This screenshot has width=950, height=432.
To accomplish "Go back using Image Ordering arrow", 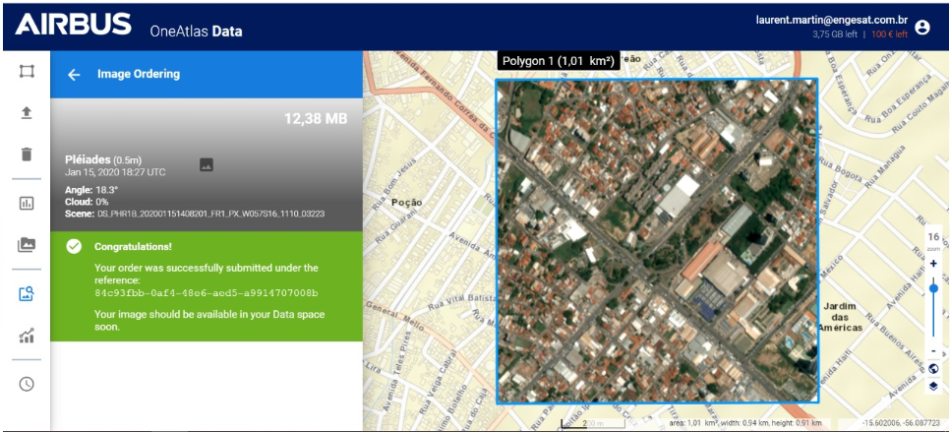I will click(74, 74).
